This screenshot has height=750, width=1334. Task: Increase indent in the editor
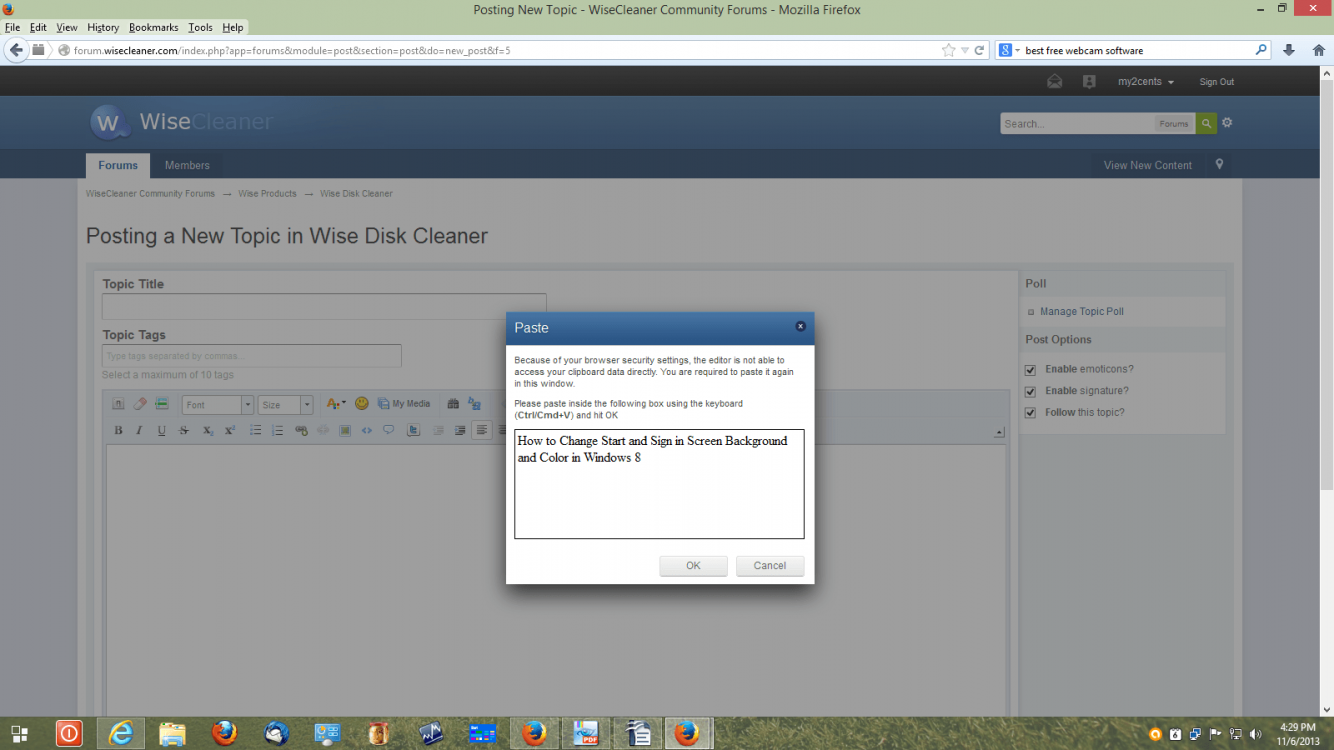(460, 430)
